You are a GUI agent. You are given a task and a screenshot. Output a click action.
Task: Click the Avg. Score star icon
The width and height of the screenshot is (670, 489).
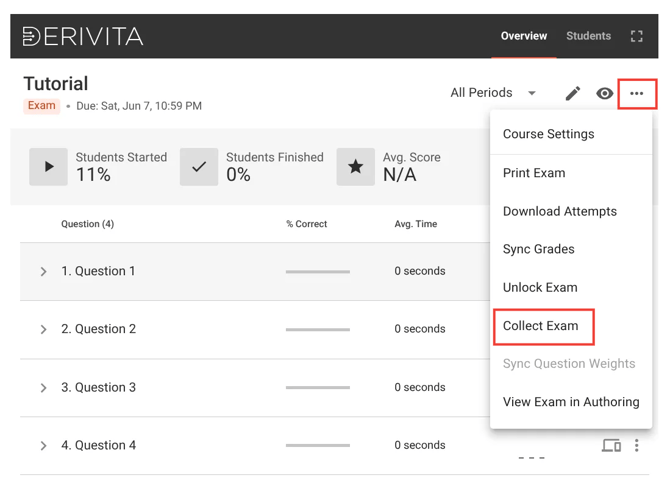355,167
